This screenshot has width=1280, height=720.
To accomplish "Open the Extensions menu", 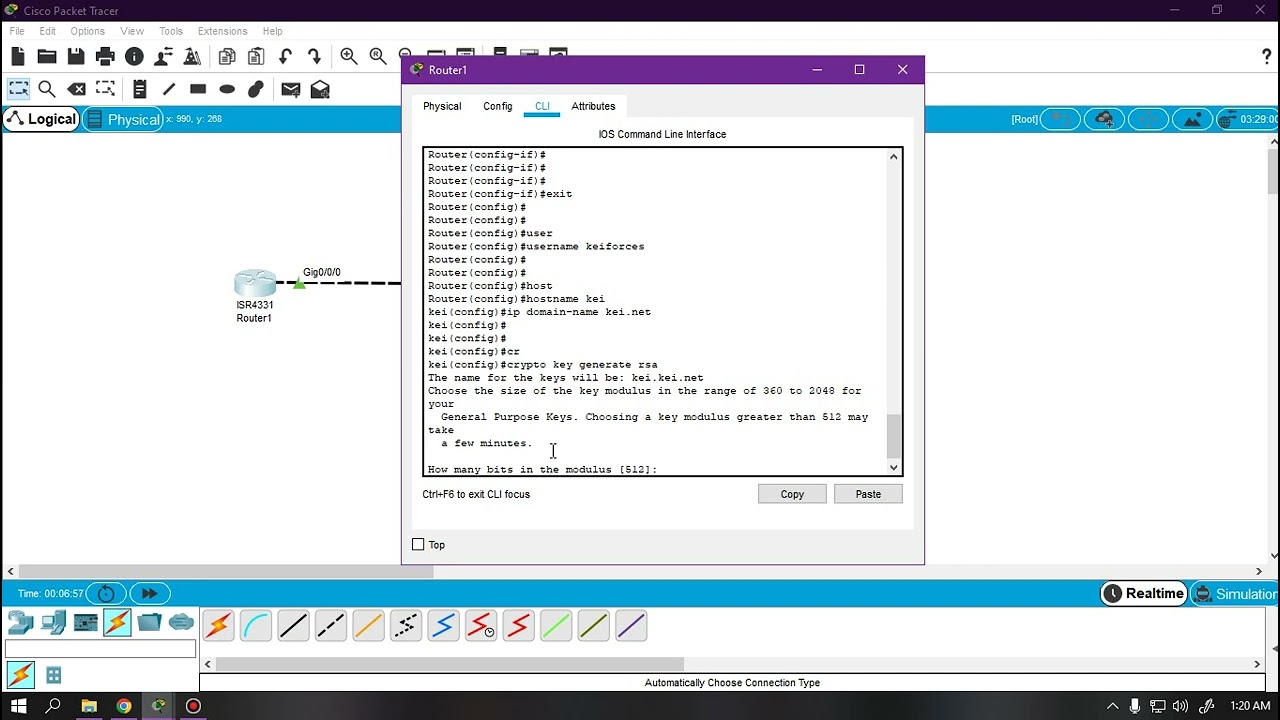I will tap(222, 31).
